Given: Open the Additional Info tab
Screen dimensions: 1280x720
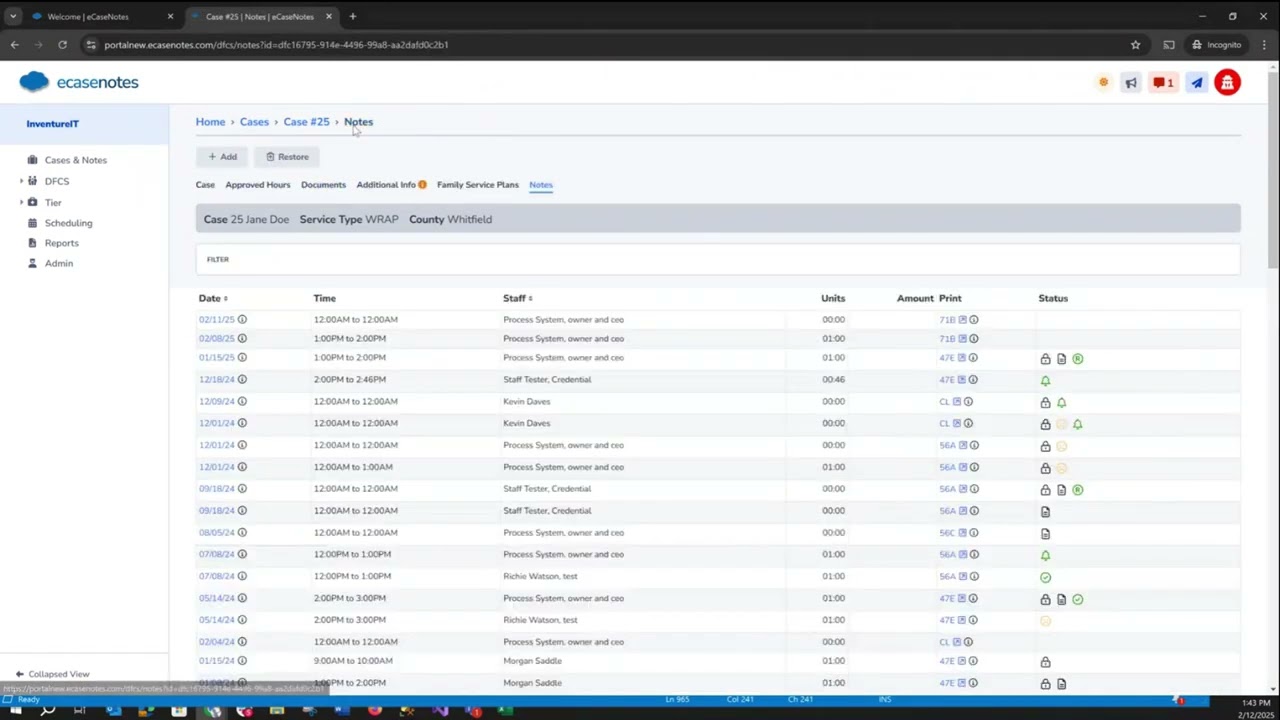Looking at the screenshot, I should coord(386,185).
